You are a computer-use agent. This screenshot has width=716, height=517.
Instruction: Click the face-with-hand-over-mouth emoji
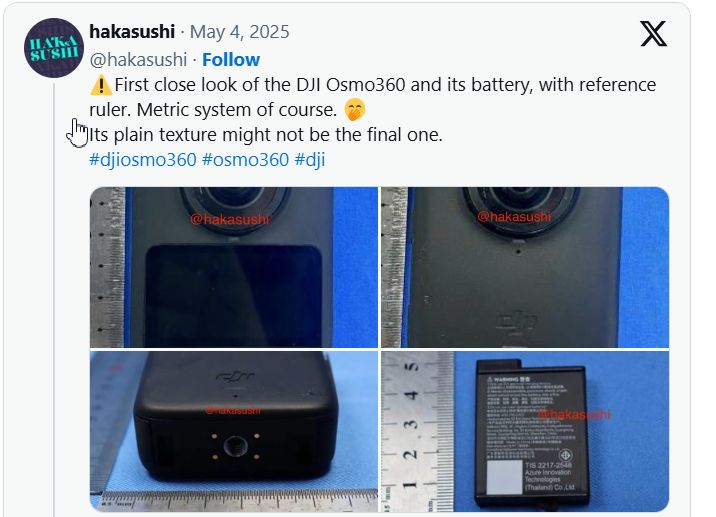pos(354,110)
